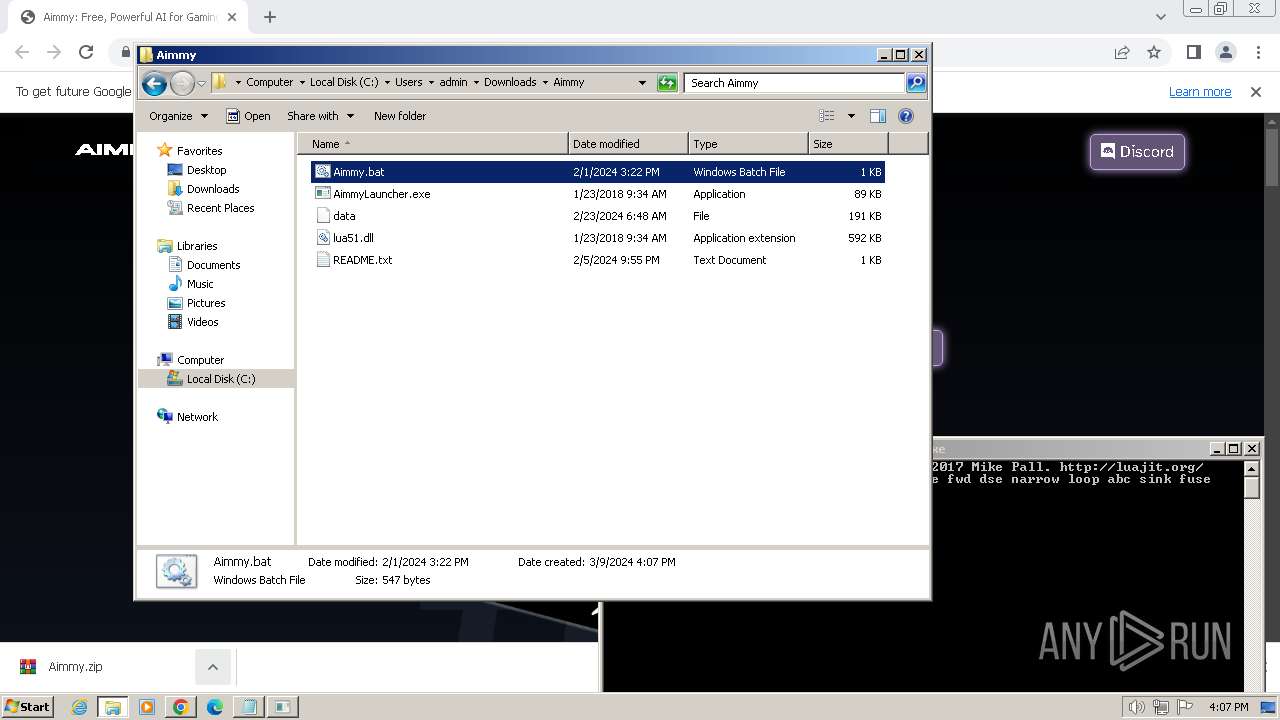Open the Share with dropdown

[x=320, y=116]
